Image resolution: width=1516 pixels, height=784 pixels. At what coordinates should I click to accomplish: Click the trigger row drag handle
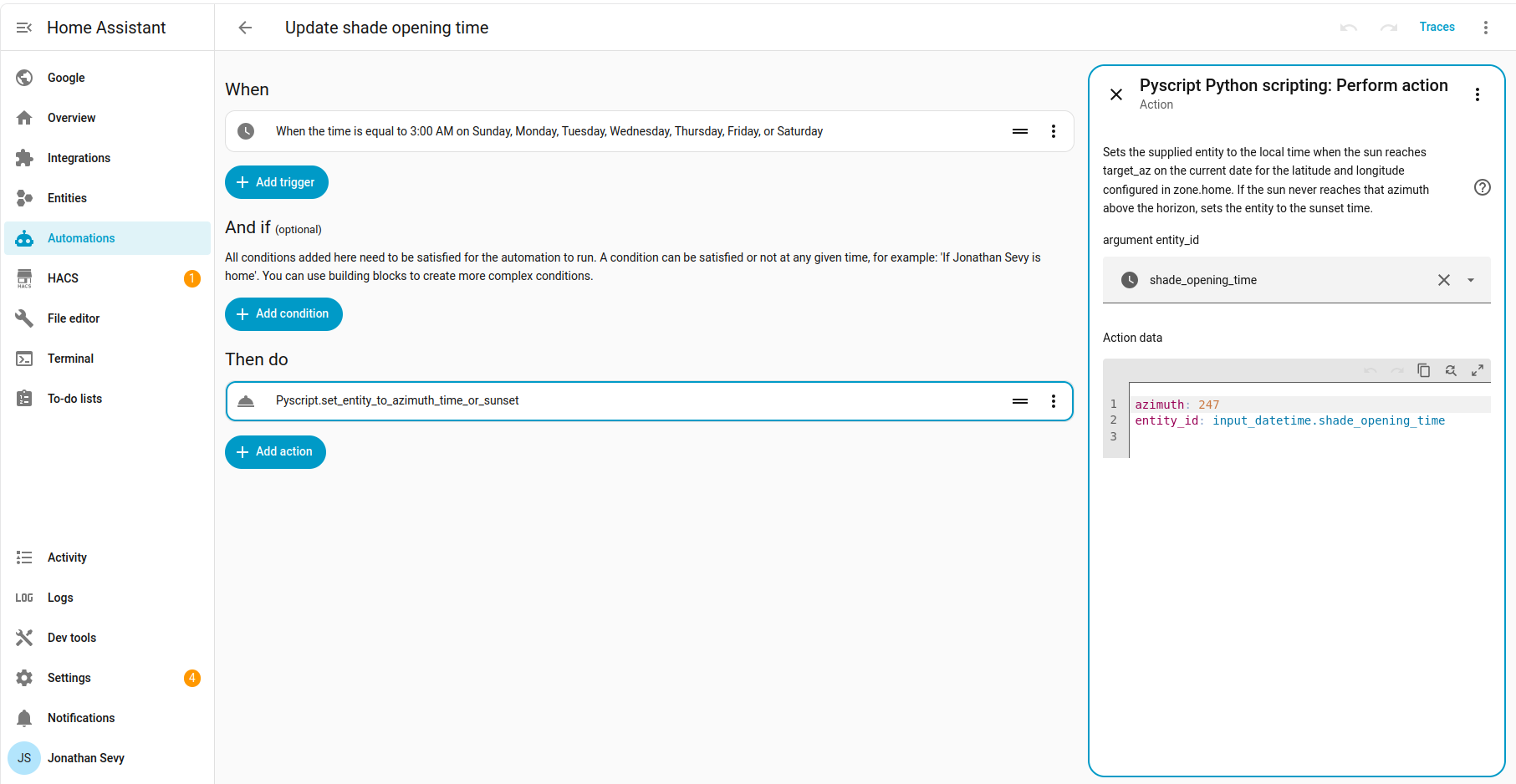1020,131
